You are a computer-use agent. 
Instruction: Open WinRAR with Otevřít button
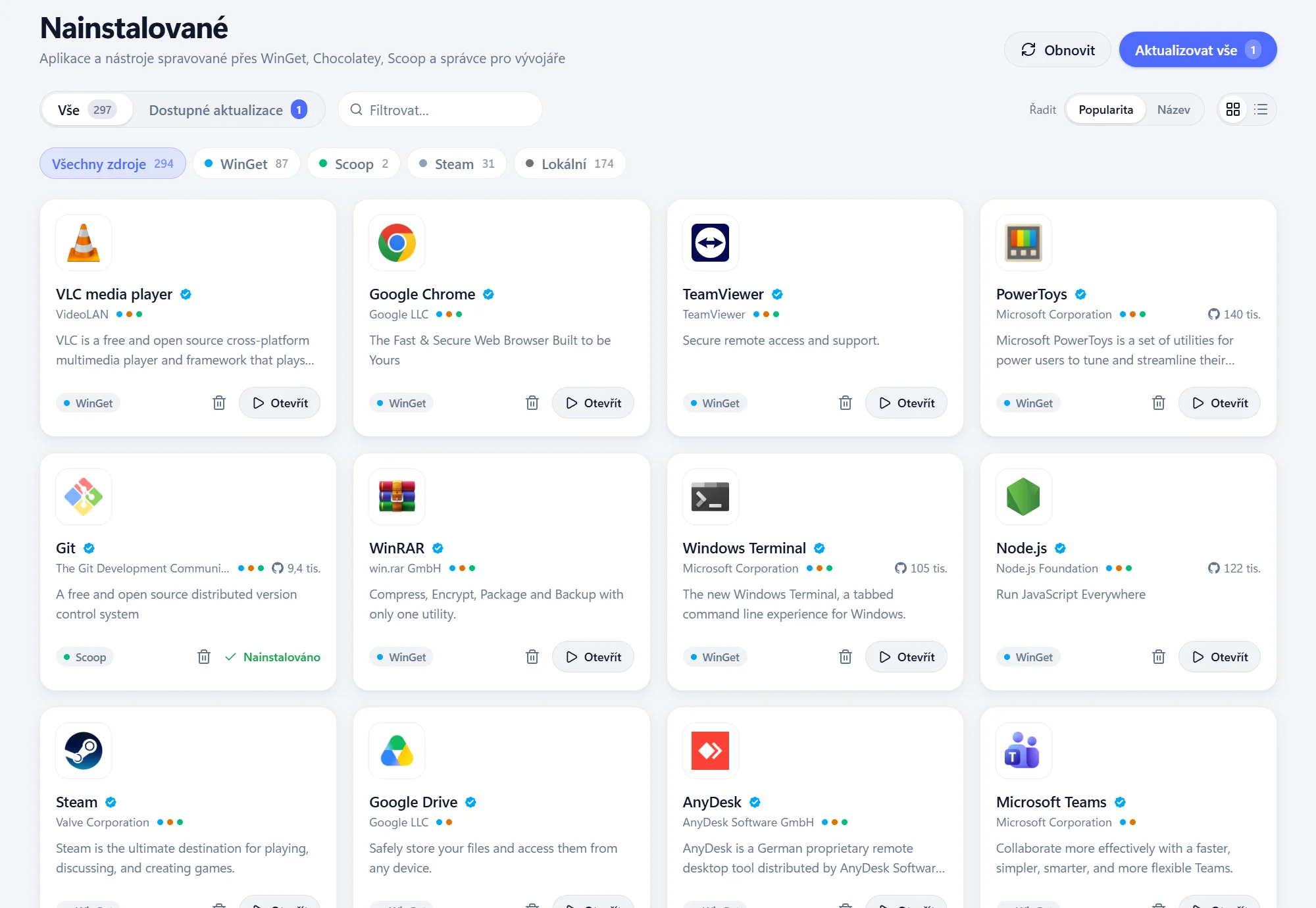pos(593,657)
